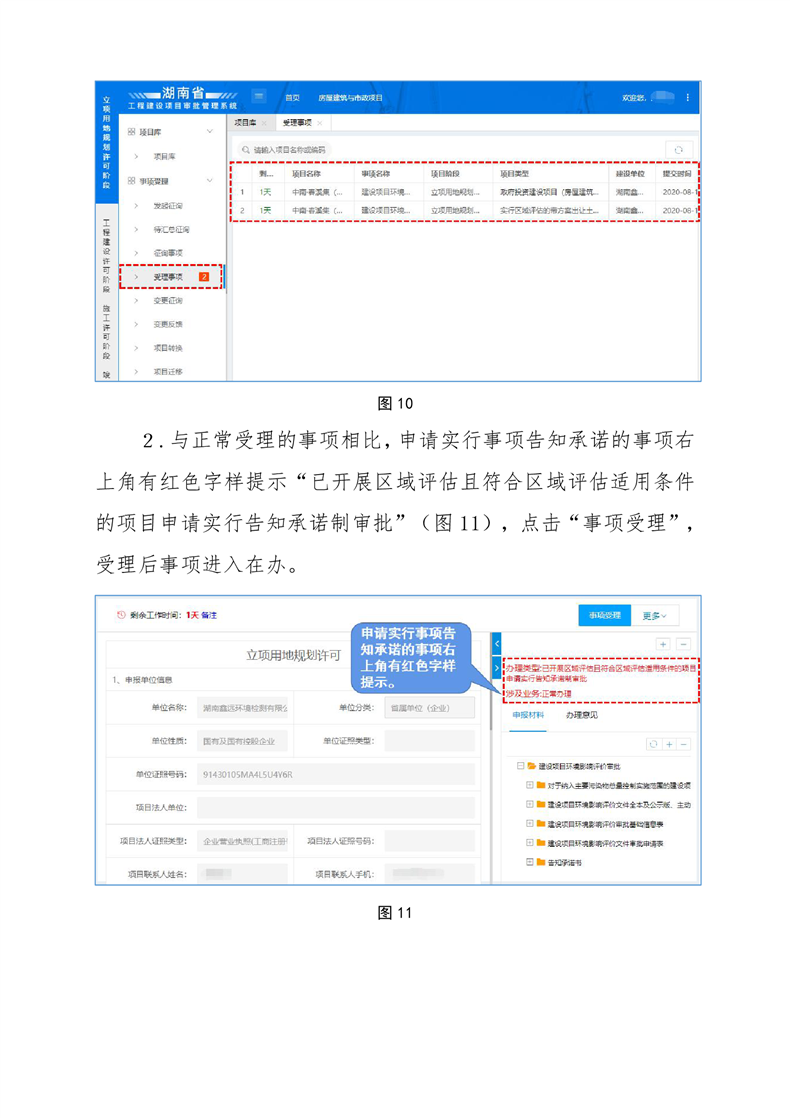Image resolution: width=790 pixels, height=1118 pixels.
Task: Click the 事项名称 column header
Action: coord(376,174)
